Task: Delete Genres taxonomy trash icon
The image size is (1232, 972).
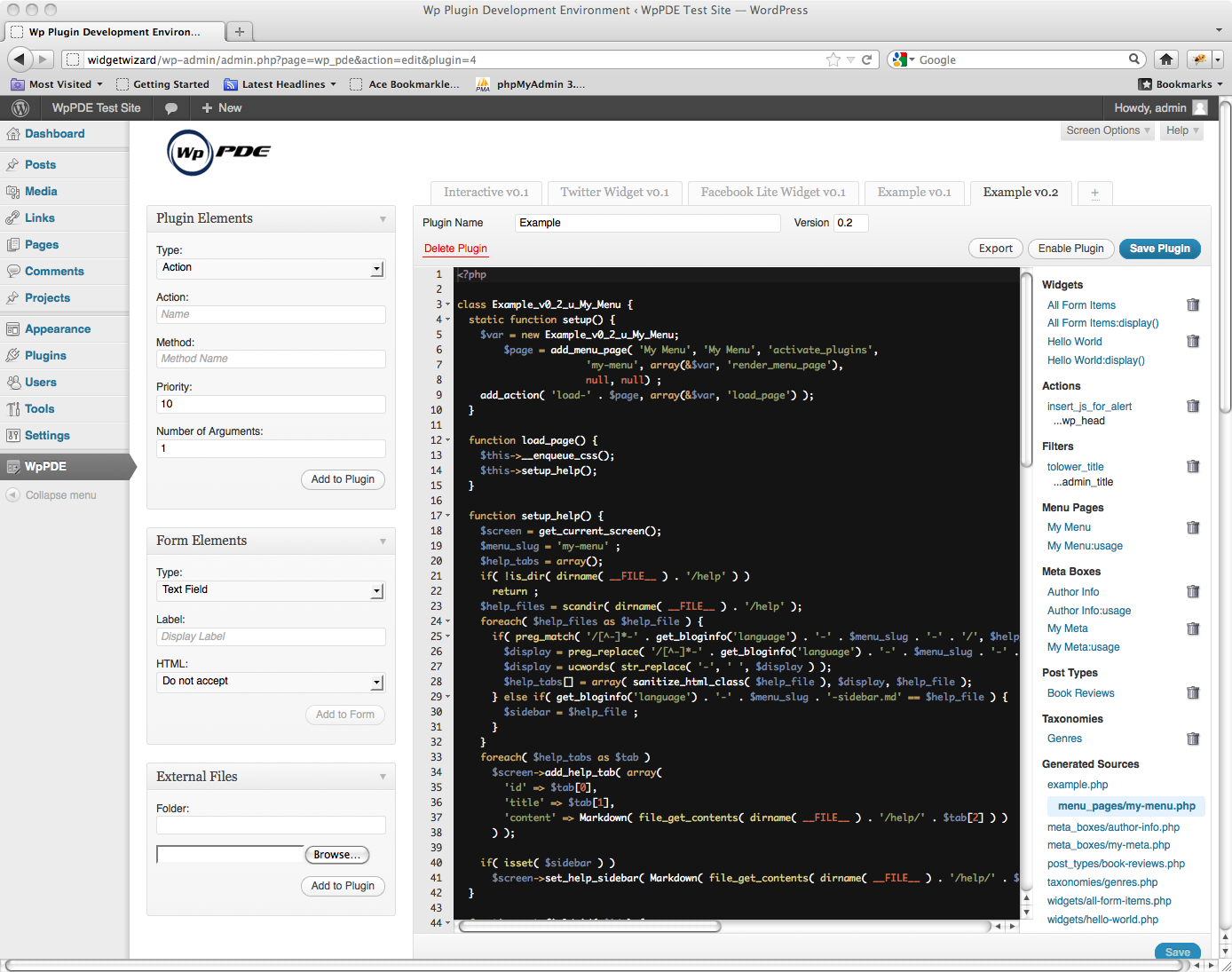Action: 1193,739
